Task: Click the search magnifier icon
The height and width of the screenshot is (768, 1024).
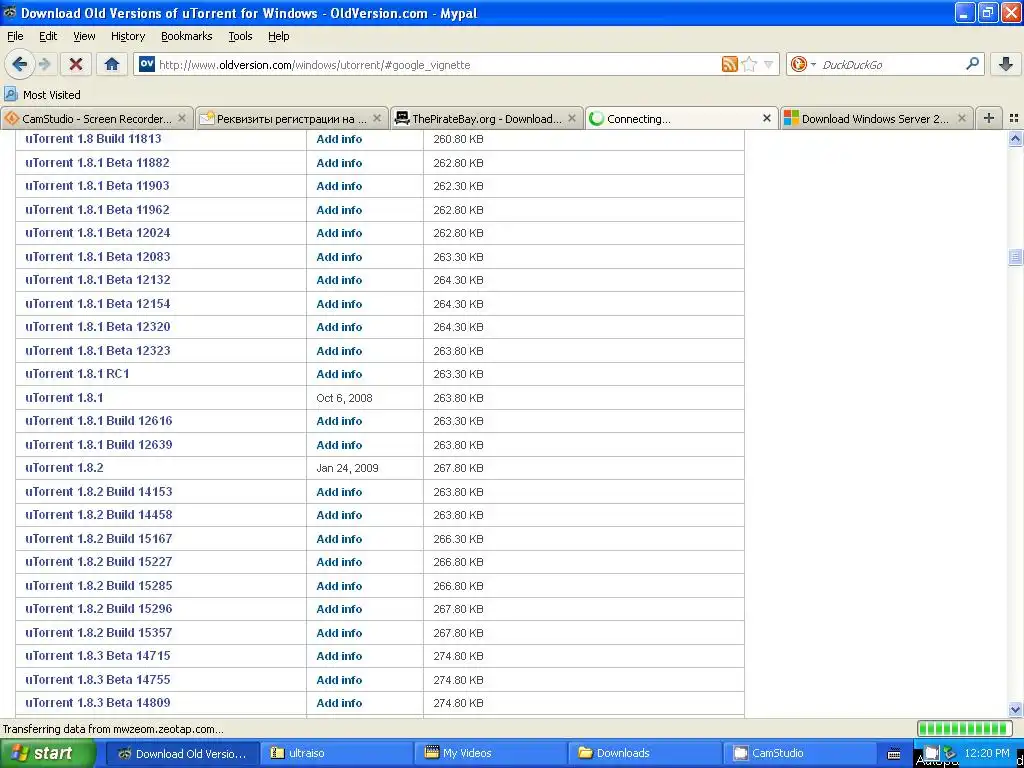Action: 972,64
